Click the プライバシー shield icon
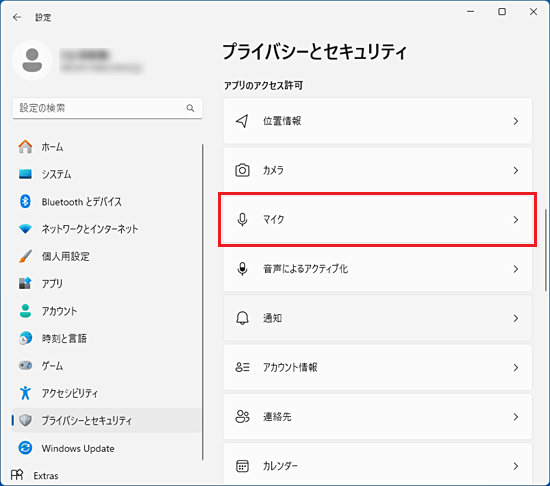Viewport: 550px width, 486px height. pos(25,420)
